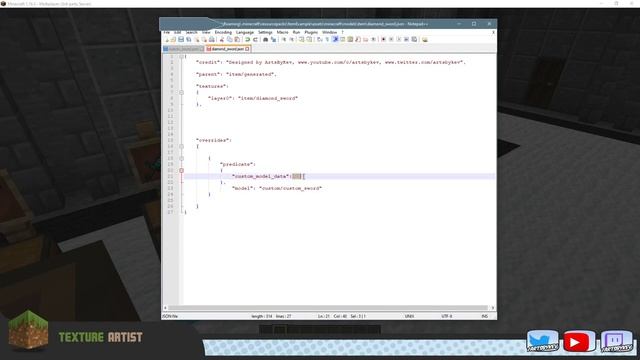The image size is (640, 360).
Task: Open the File menu
Action: click(167, 32)
